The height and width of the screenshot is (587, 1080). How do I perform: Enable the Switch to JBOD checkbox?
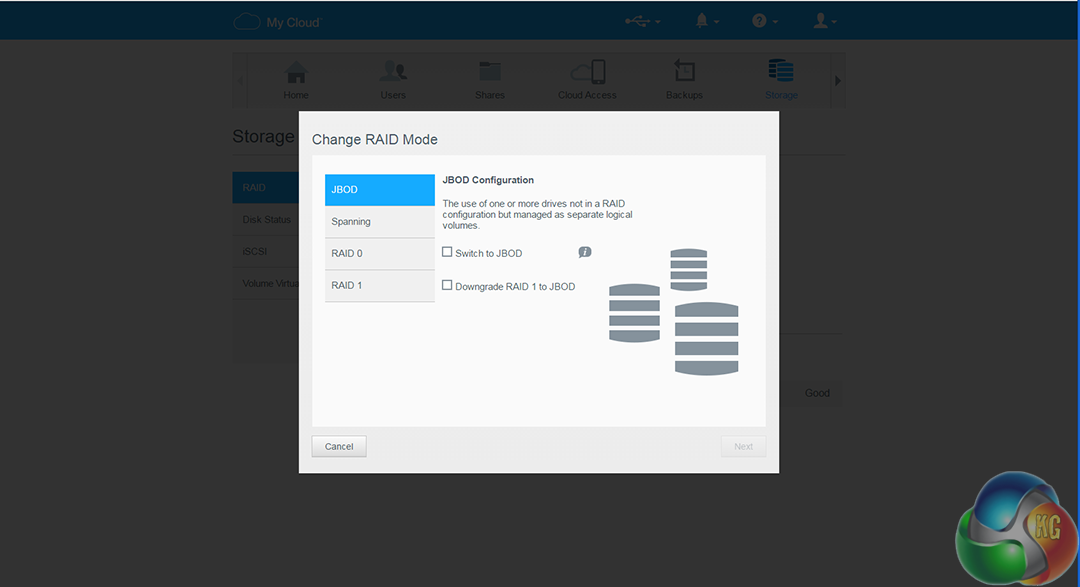[448, 253]
